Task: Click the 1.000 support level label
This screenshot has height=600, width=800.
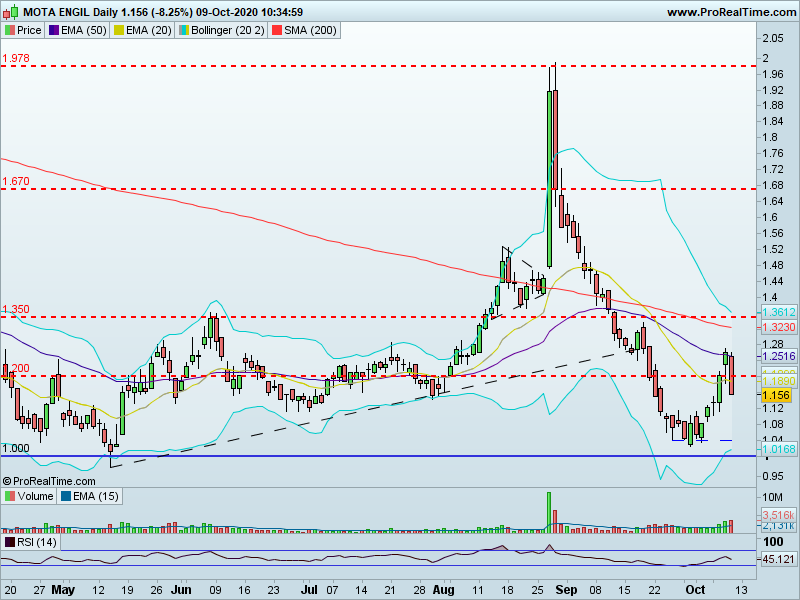Action: (16, 448)
